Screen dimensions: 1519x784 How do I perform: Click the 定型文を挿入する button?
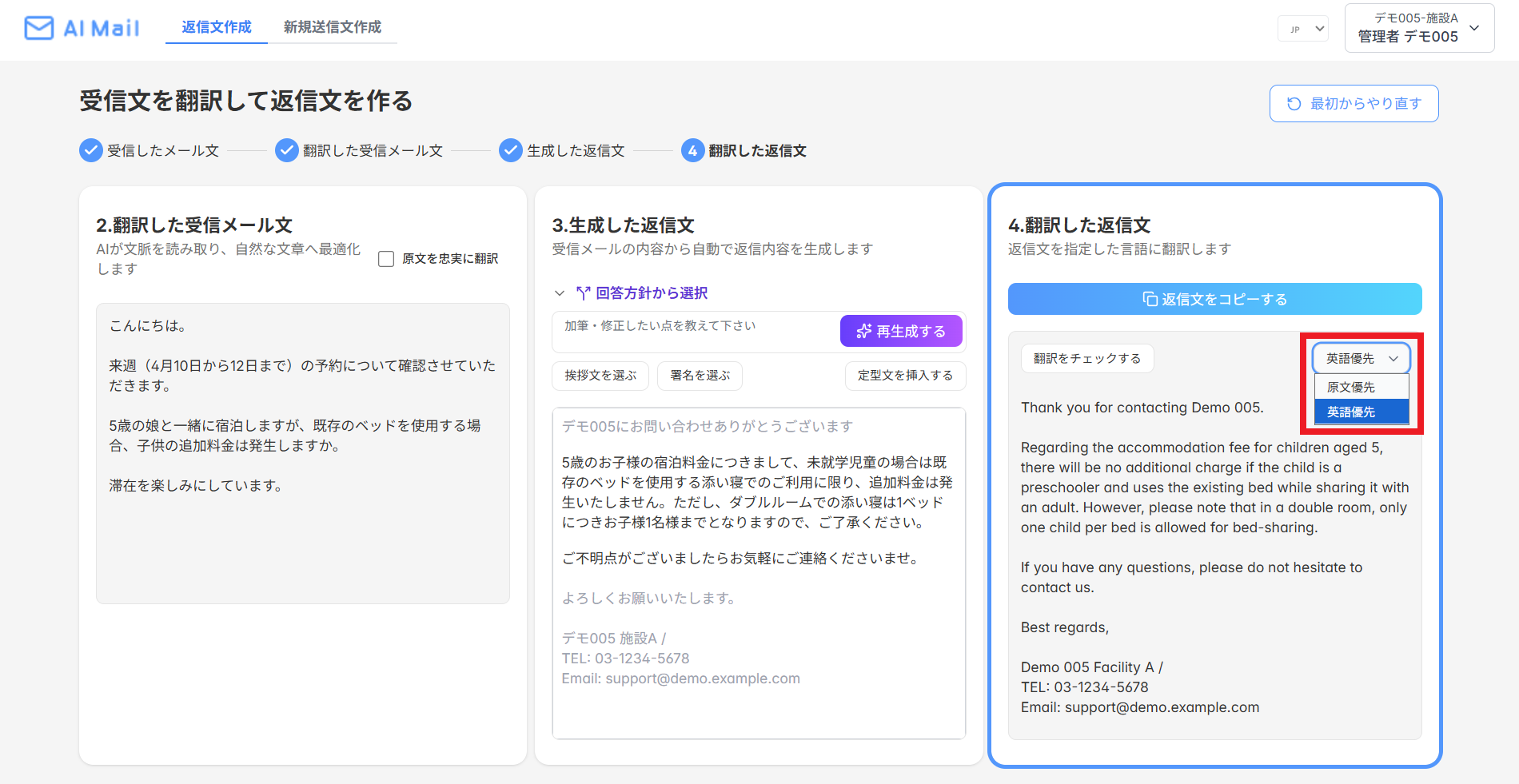(x=905, y=376)
